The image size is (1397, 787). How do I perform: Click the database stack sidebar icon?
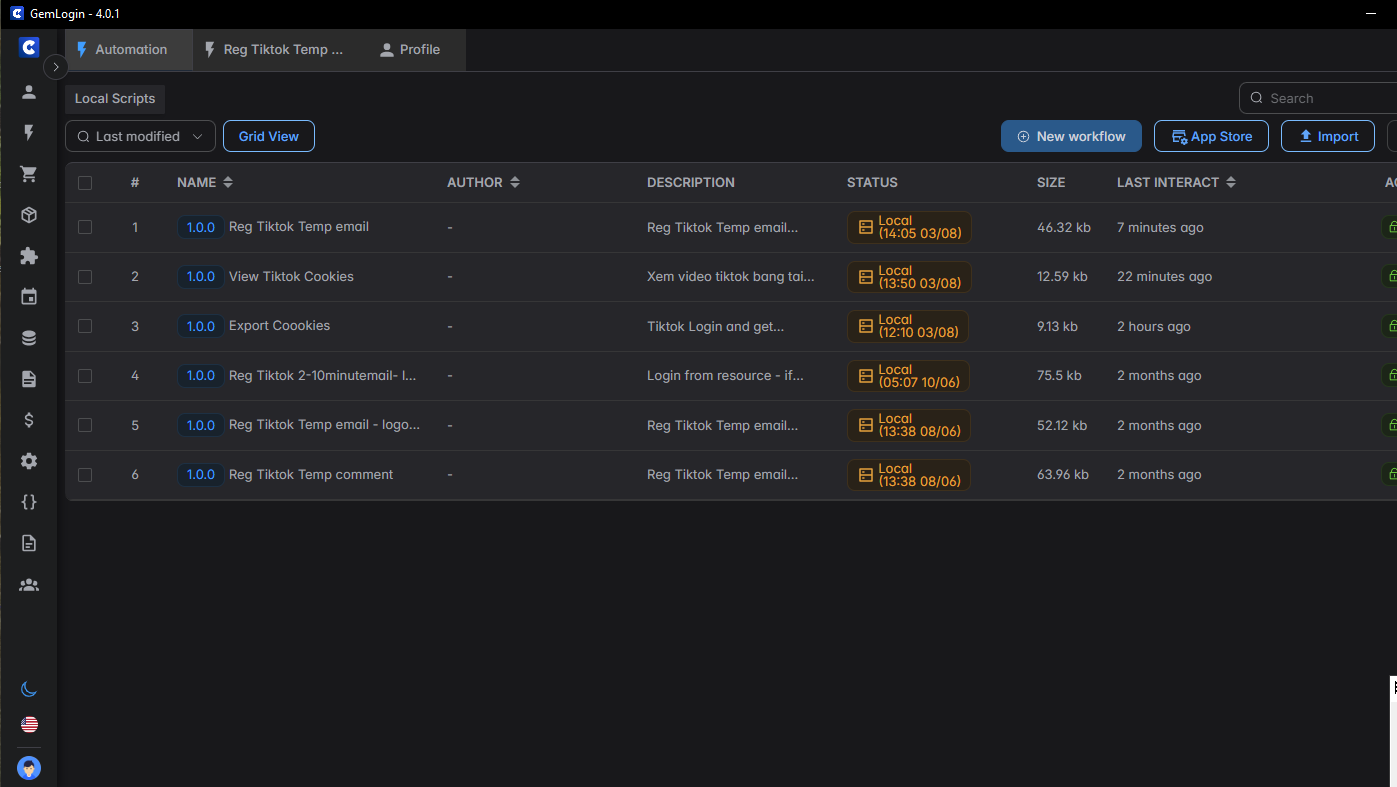click(29, 338)
